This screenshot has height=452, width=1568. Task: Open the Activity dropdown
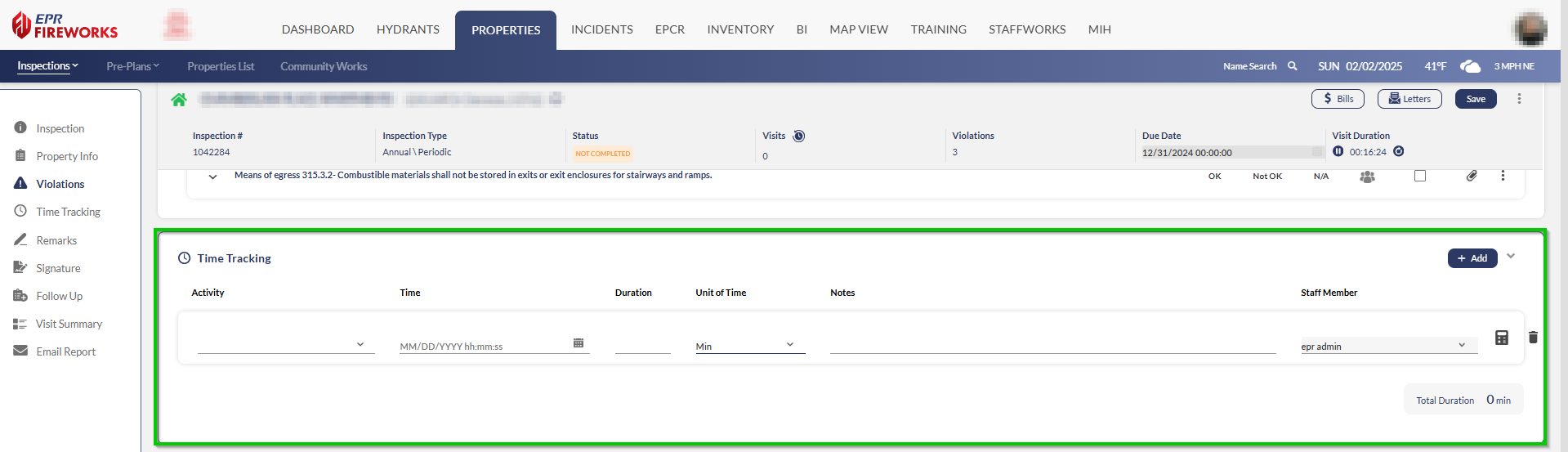click(x=285, y=345)
